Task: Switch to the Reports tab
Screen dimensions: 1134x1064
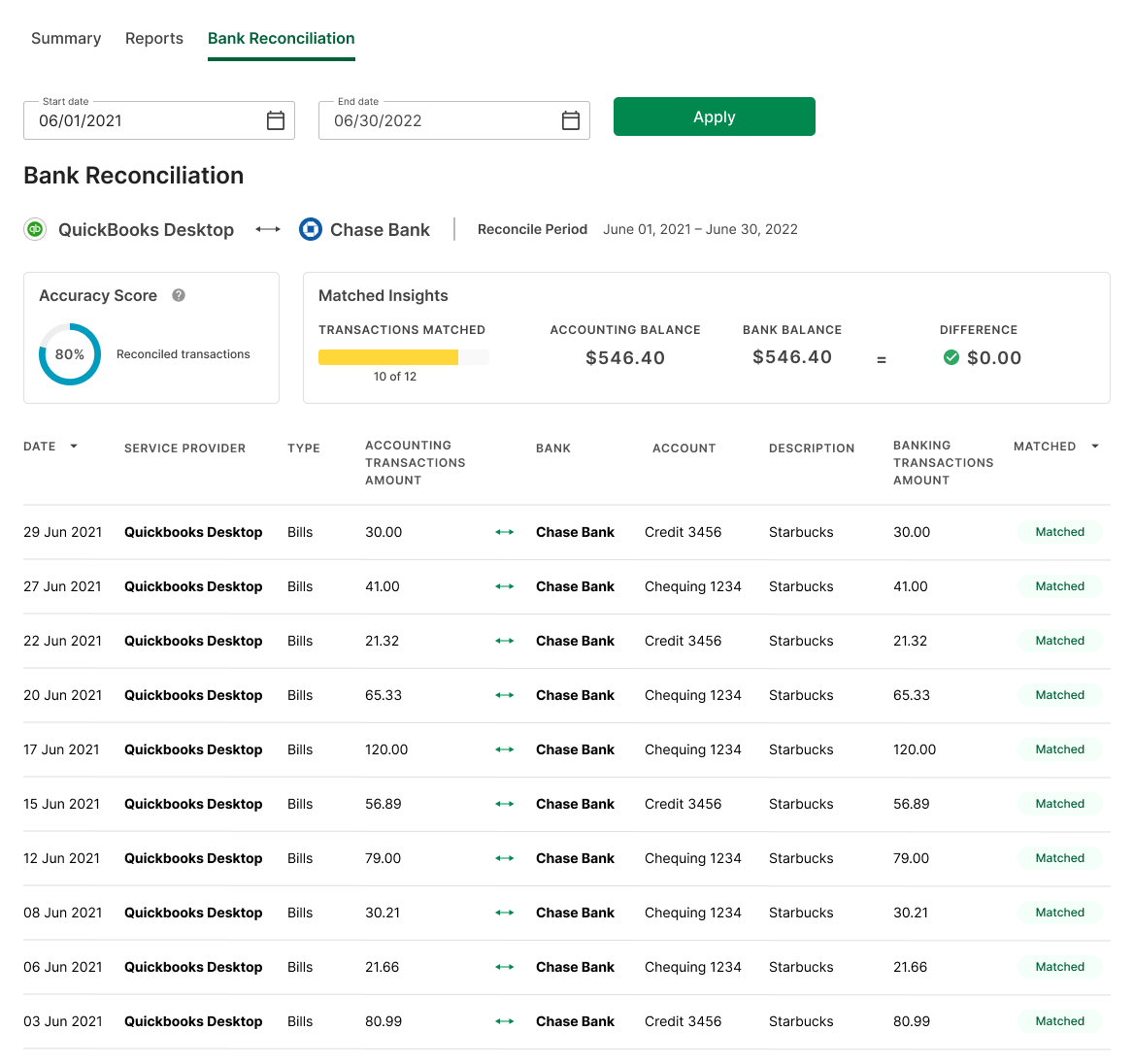Action: pos(154,38)
